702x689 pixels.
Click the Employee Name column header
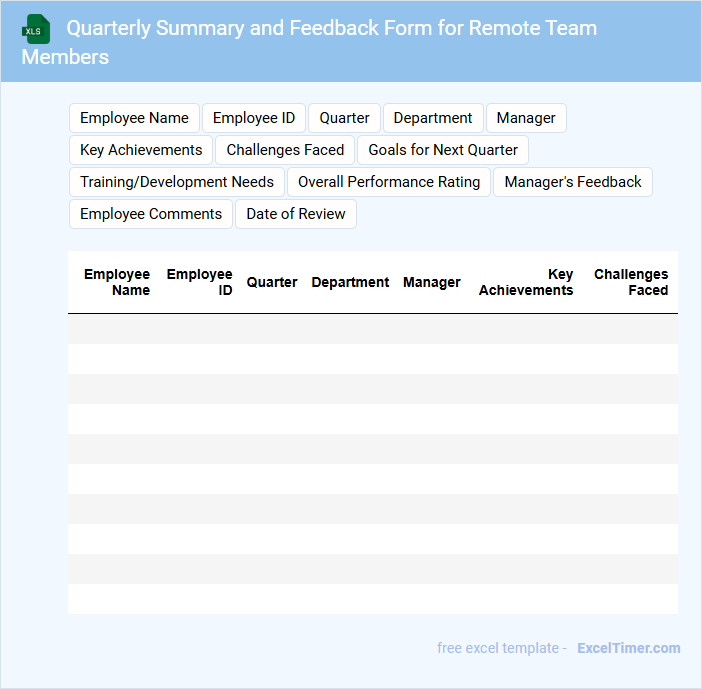(117, 282)
